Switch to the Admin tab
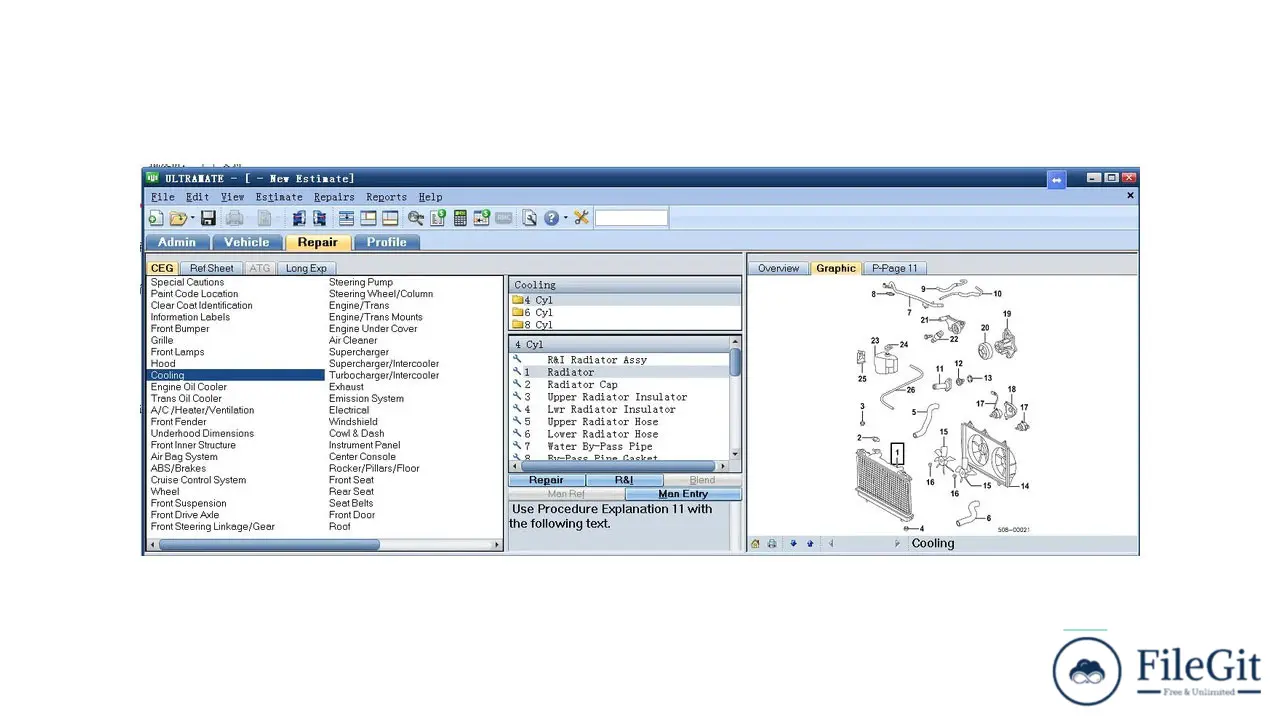The height and width of the screenshot is (720, 1280). (x=177, y=242)
